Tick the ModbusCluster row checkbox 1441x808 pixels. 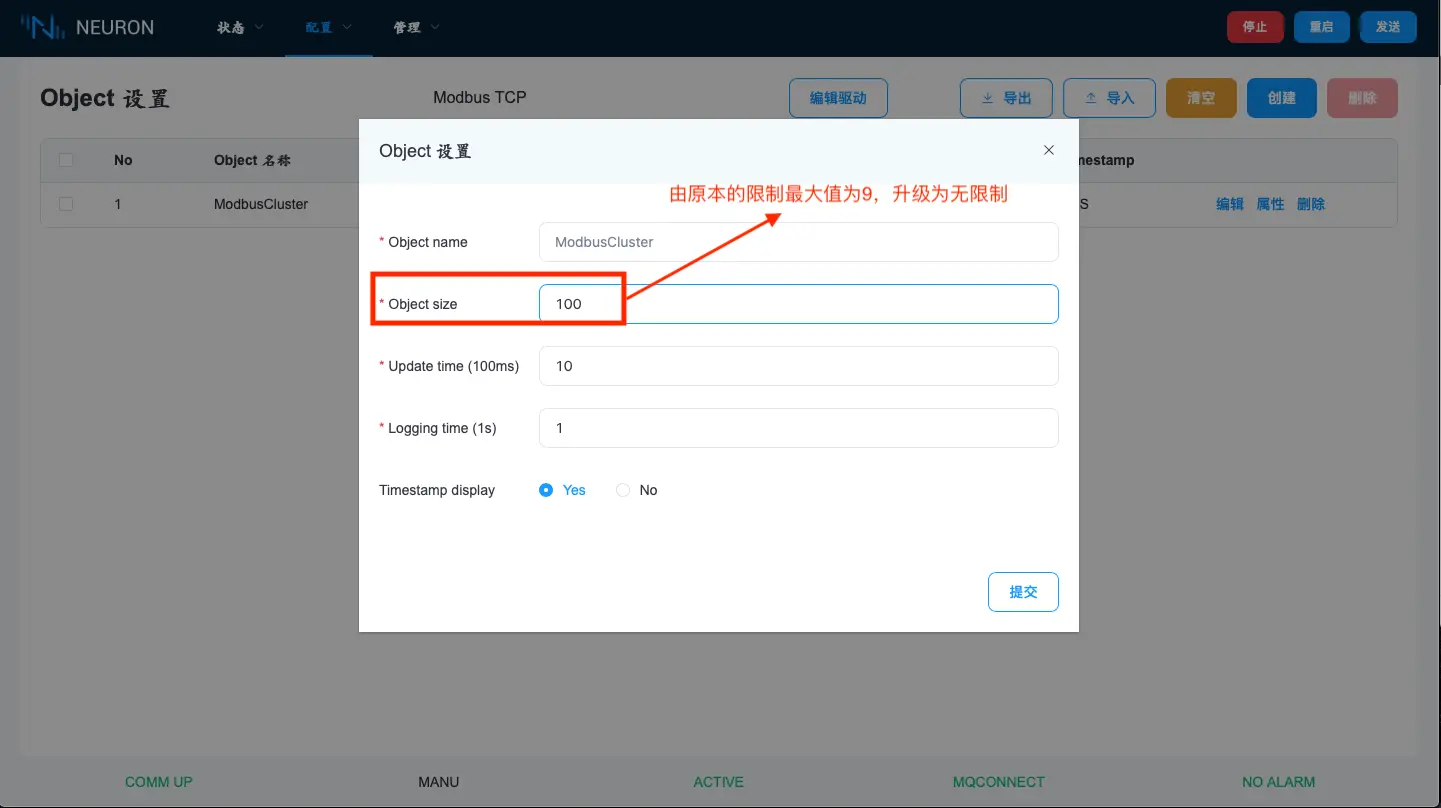pyautogui.click(x=66, y=204)
